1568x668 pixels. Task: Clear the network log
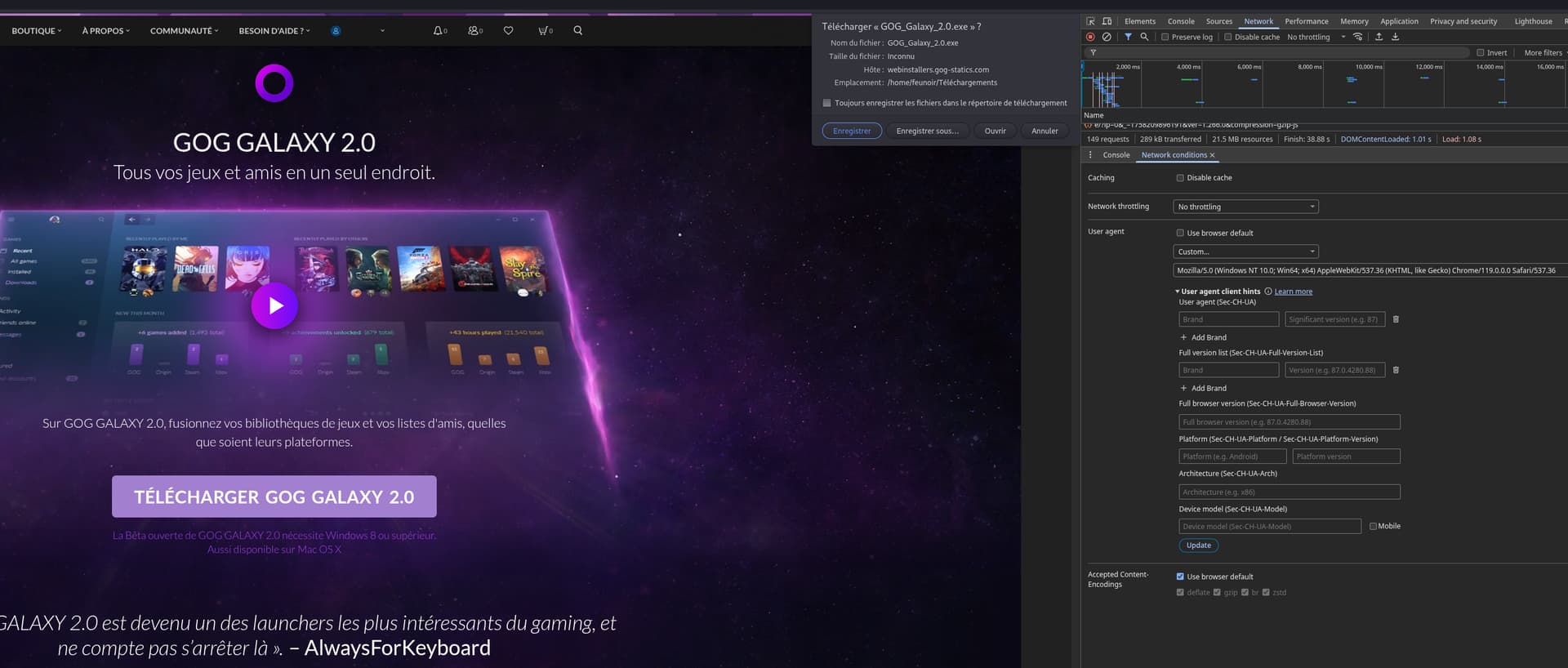point(1107,38)
